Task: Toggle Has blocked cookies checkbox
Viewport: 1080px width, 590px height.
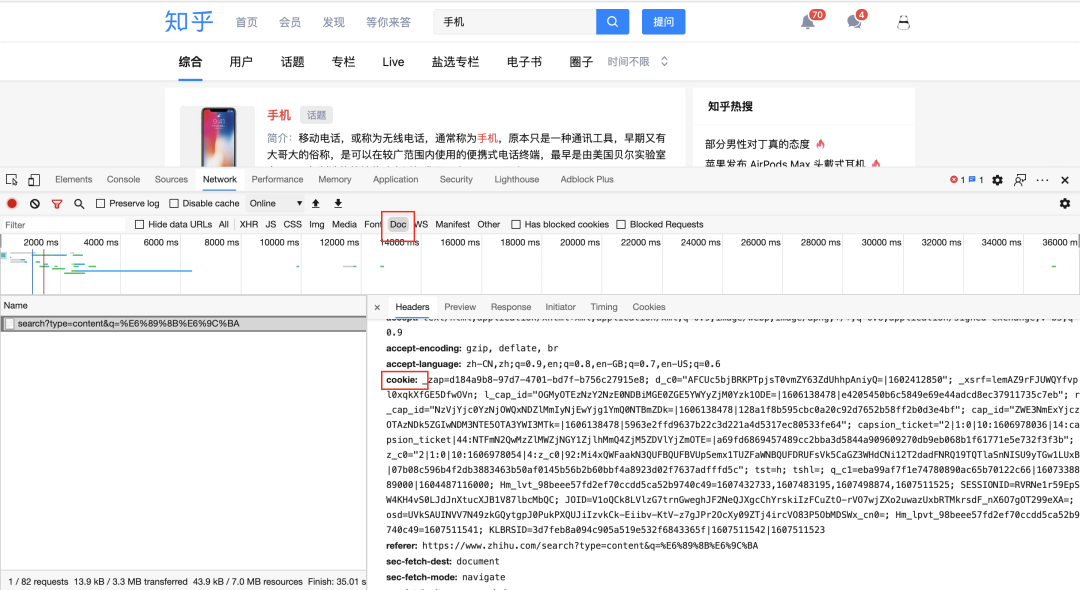Action: 516,224
